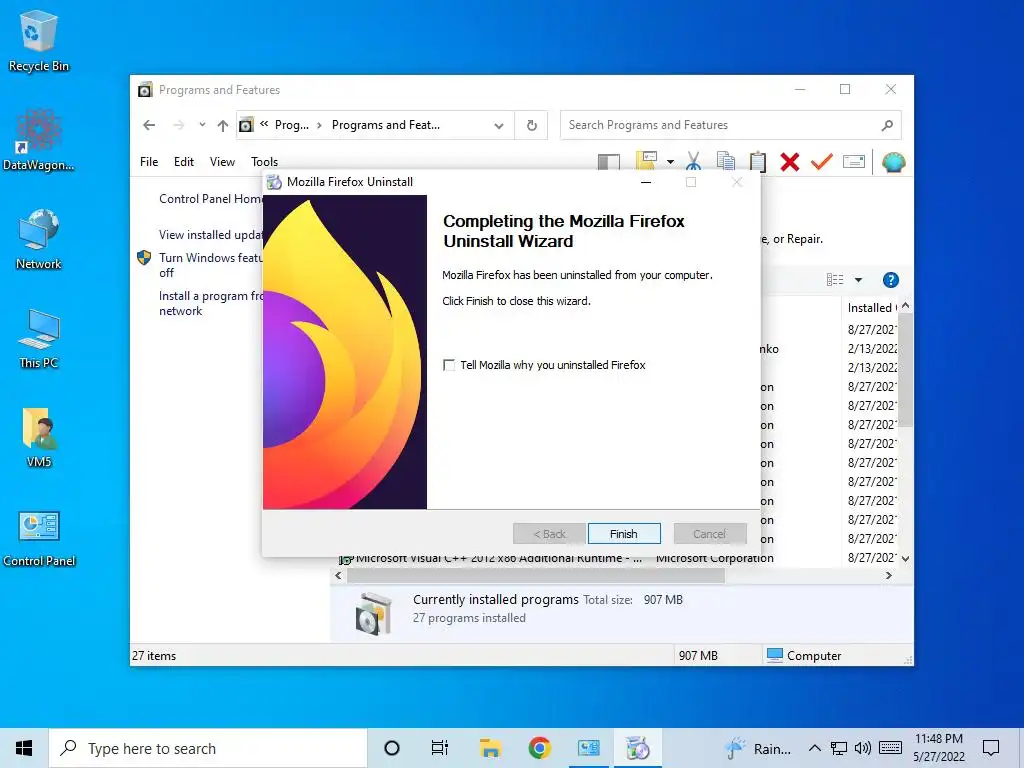Click the Cortana circle taskbar icon
1024x768 pixels.
pos(392,748)
